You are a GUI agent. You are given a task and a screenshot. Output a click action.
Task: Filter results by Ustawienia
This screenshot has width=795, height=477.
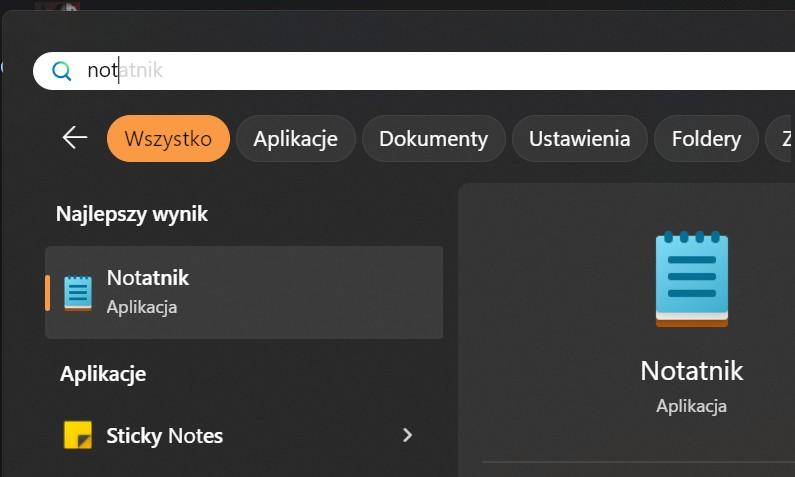point(579,139)
